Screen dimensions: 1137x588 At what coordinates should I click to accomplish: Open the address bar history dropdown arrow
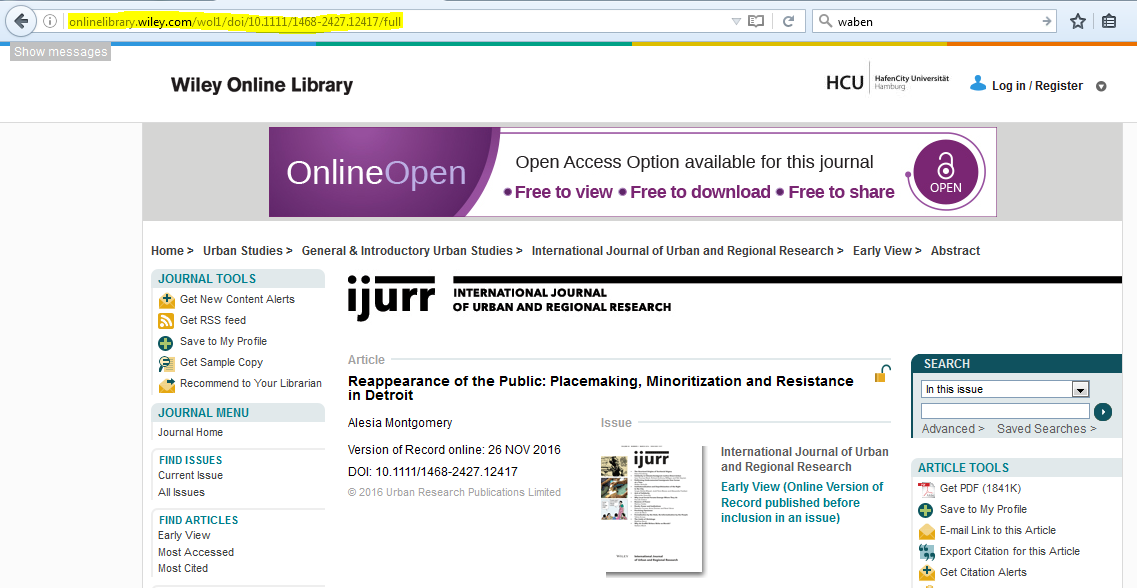pos(736,22)
